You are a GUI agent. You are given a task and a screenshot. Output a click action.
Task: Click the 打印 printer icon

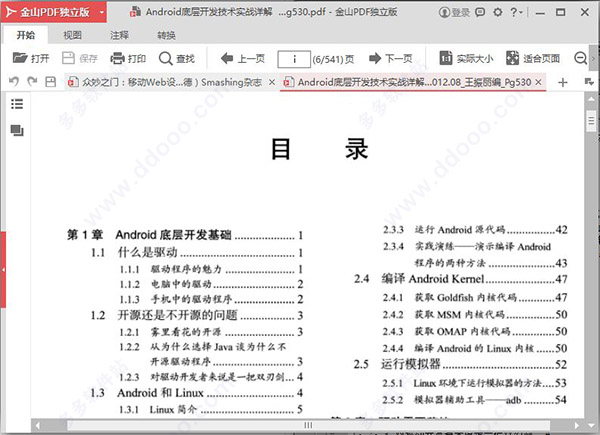(x=117, y=58)
